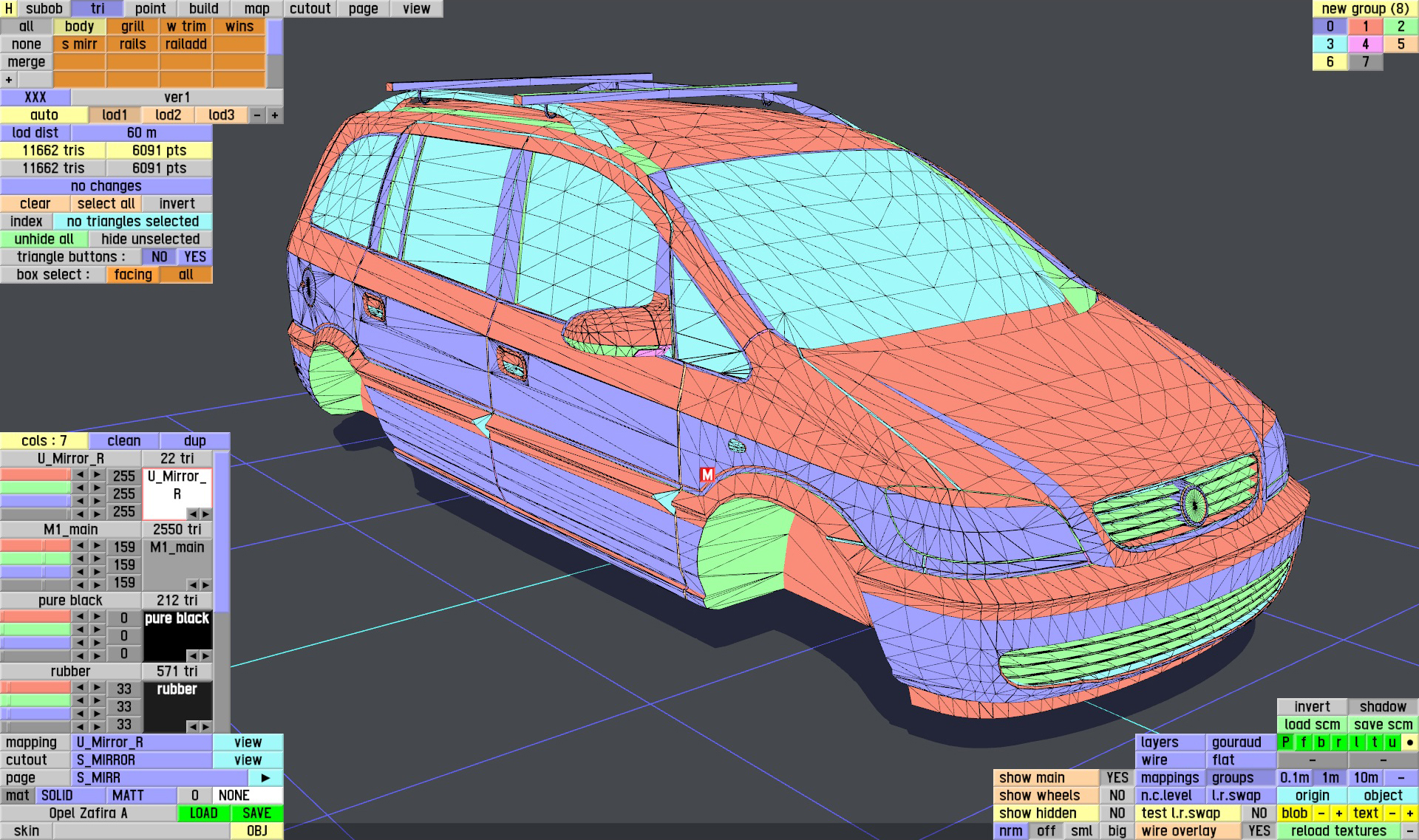Click the left arrow in the M1_main swatch
This screenshot has width=1419, height=840.
coord(192,584)
